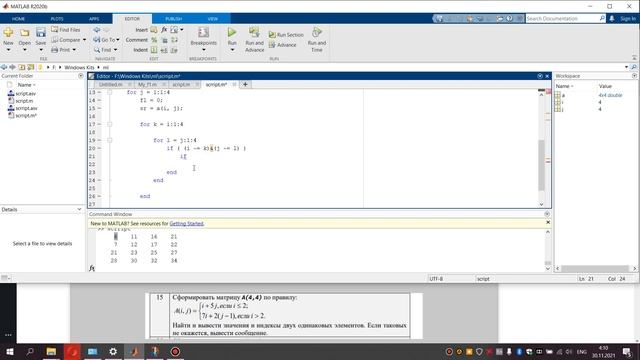Click the Getting Started link

tap(187, 224)
